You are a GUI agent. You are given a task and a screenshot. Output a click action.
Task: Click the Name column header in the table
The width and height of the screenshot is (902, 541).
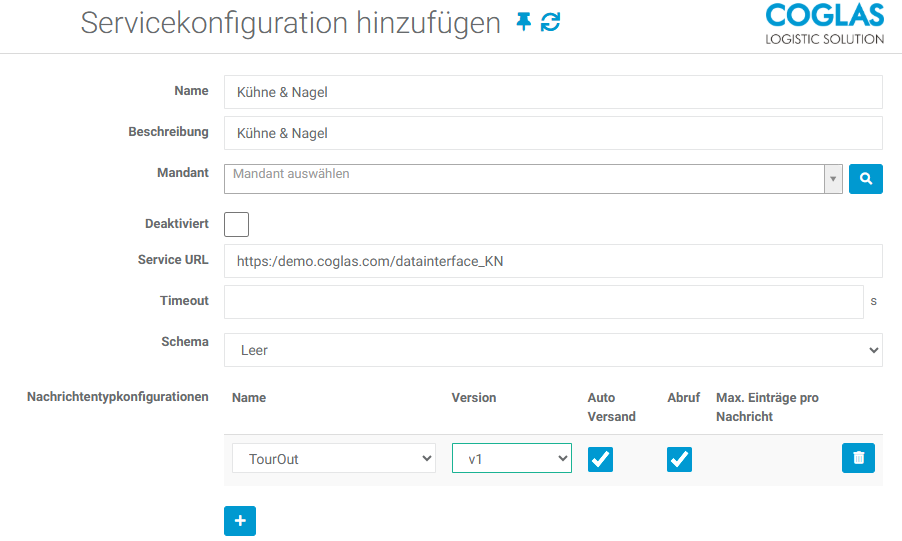[249, 398]
